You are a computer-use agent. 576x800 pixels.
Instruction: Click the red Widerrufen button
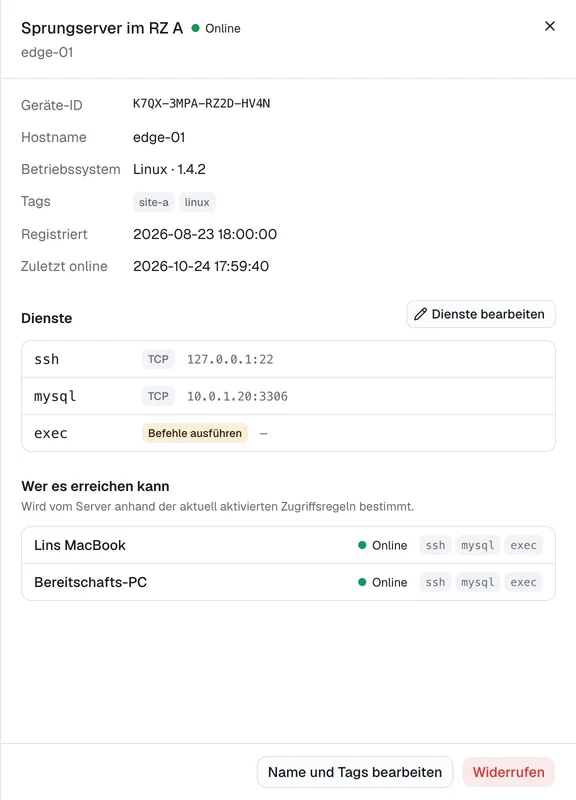pyautogui.click(x=508, y=772)
